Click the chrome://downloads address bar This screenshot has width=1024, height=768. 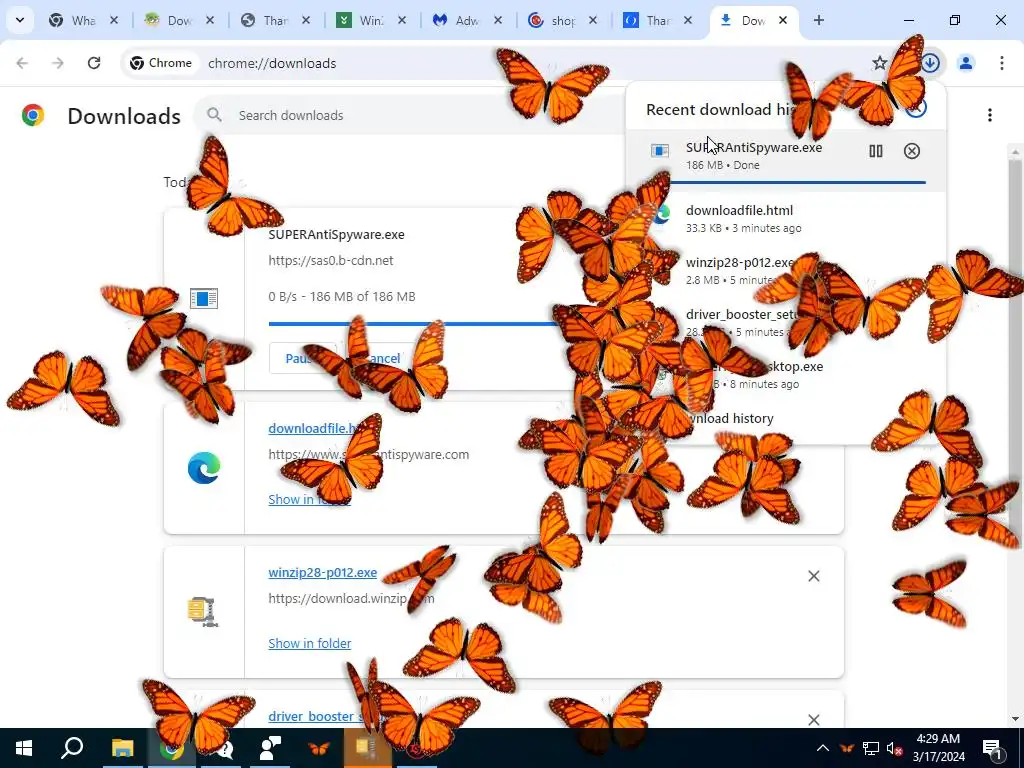click(x=272, y=63)
